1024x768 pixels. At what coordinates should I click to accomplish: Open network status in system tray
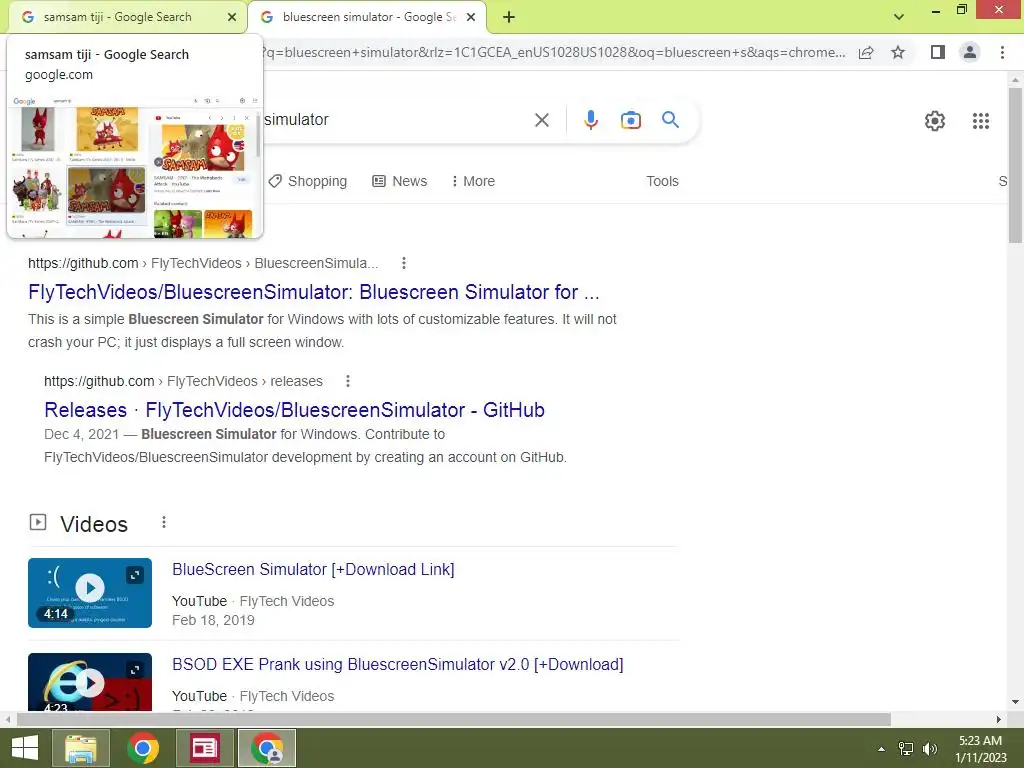pyautogui.click(x=906, y=749)
